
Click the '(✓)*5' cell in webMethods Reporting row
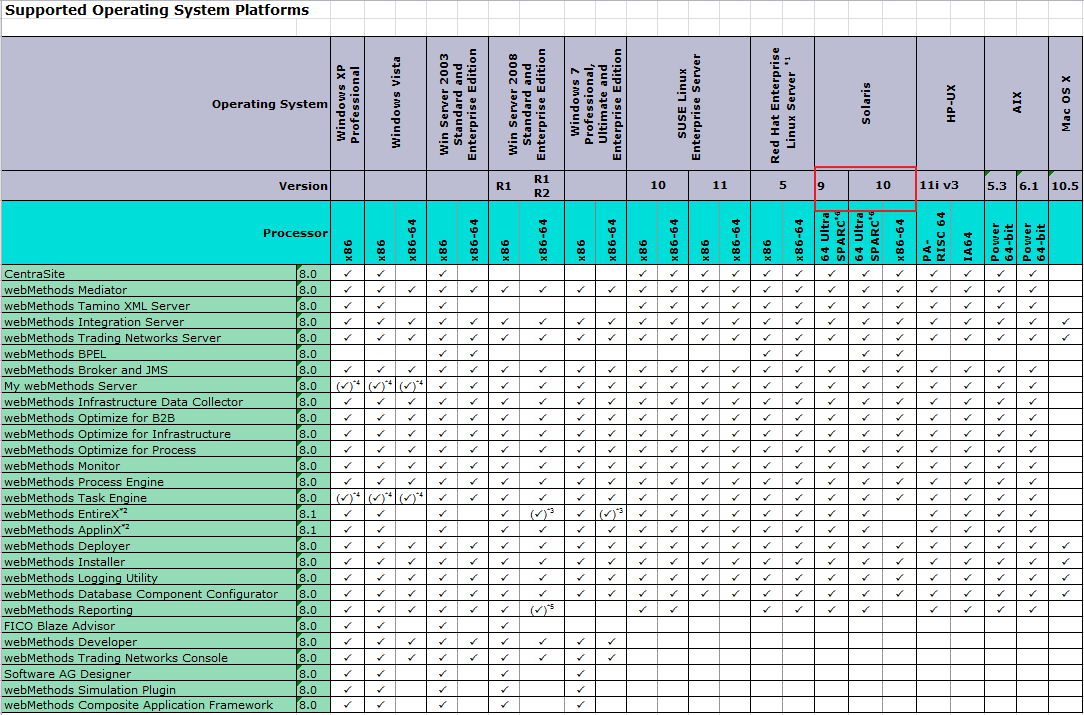coord(542,610)
